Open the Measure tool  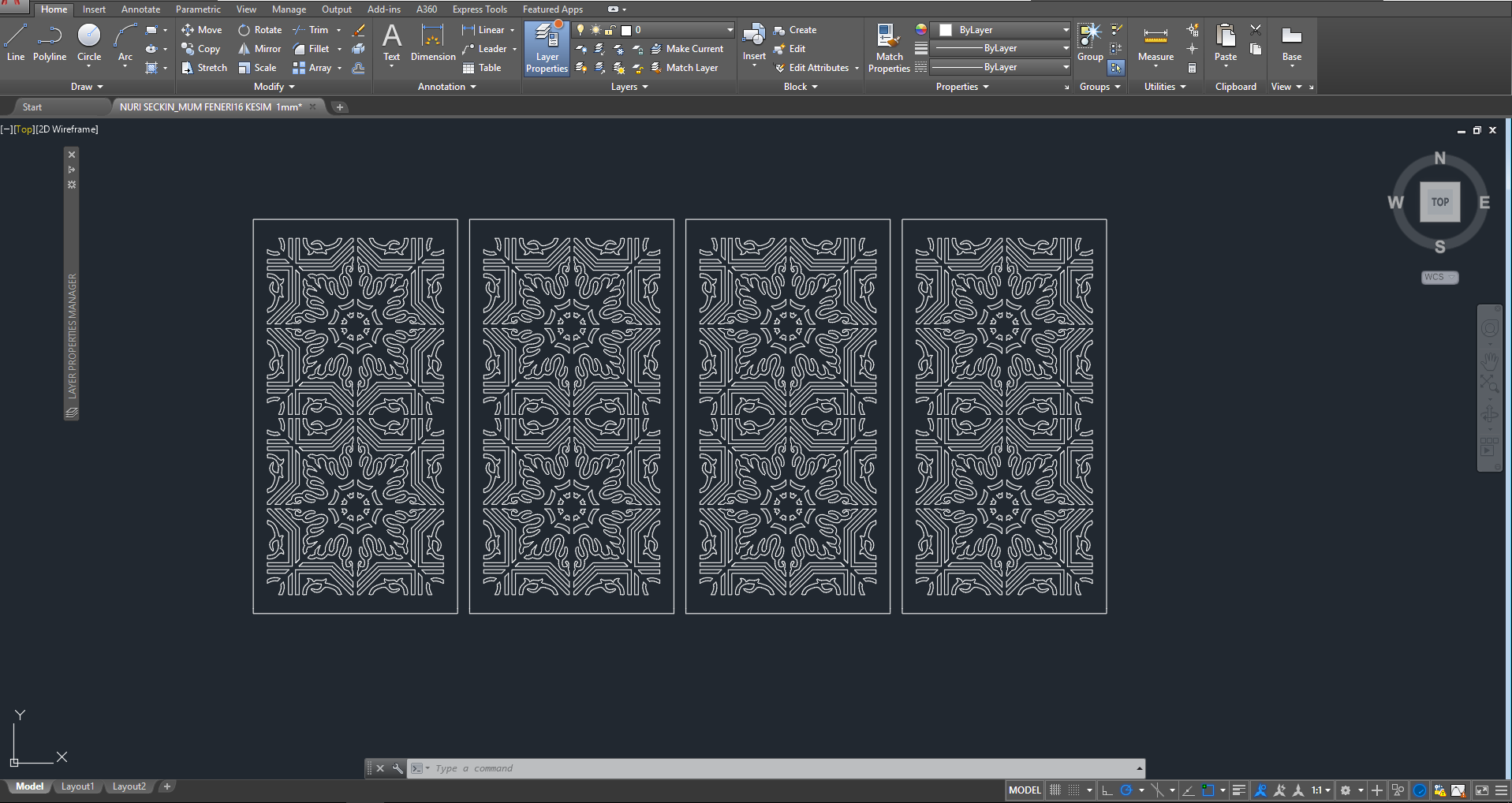1155,43
